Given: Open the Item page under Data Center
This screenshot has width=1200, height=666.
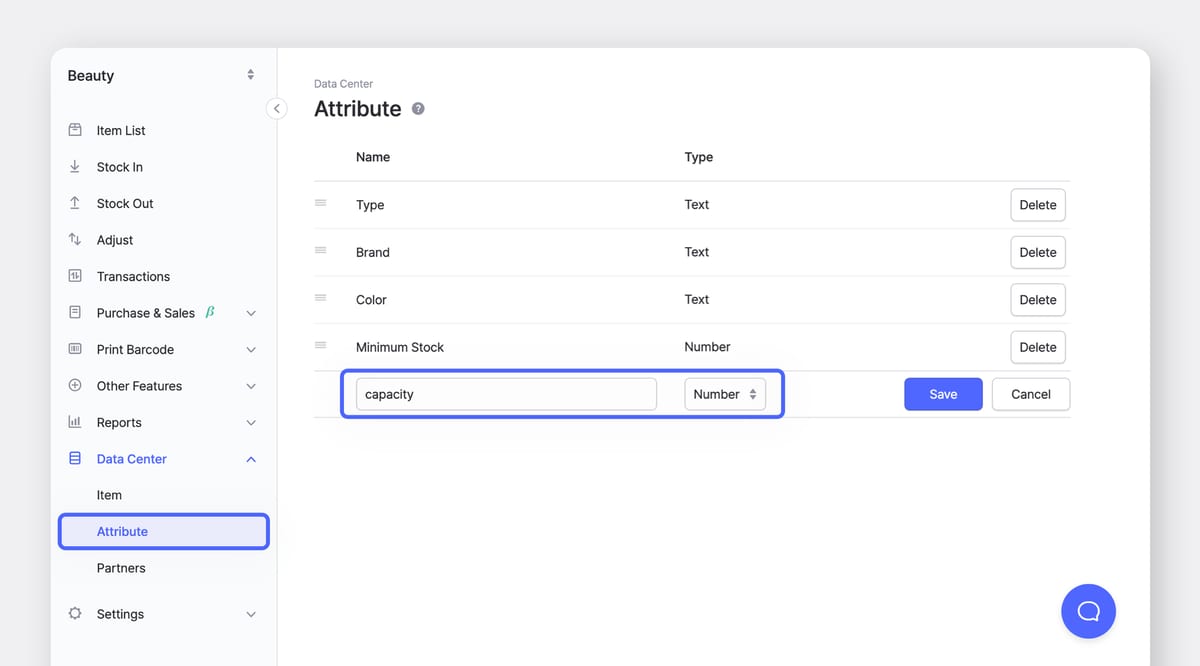Looking at the screenshot, I should 107,495.
